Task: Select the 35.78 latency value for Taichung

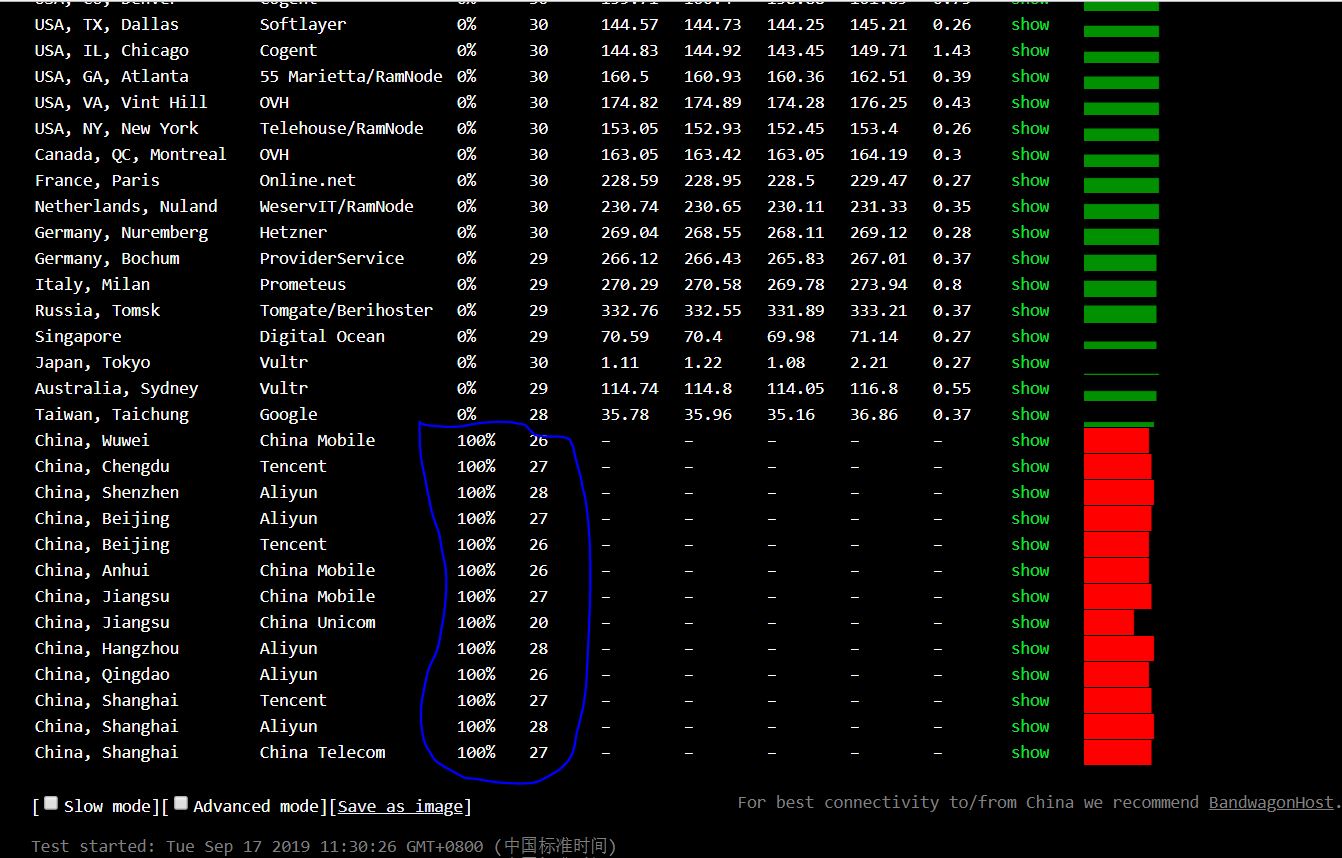Action: tap(625, 414)
